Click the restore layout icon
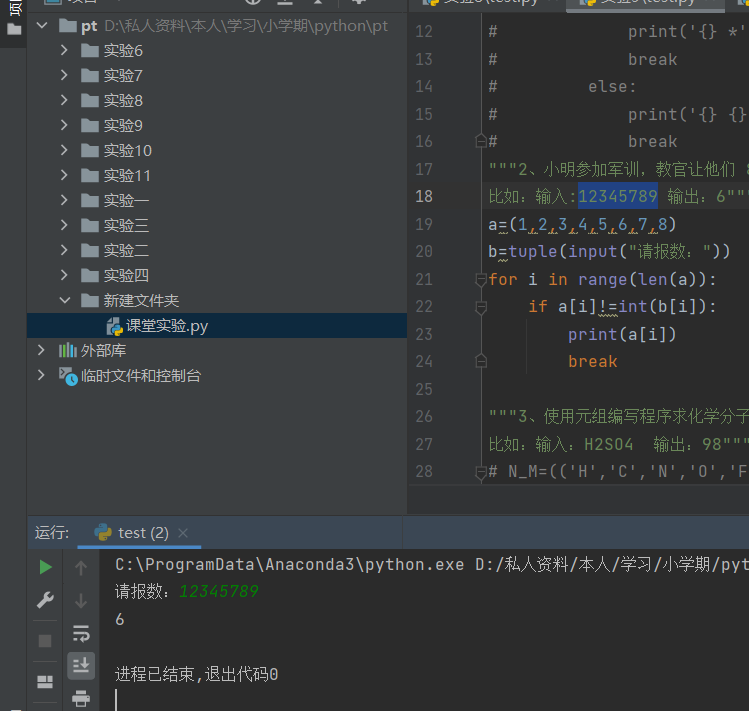 pyautogui.click(x=45, y=682)
